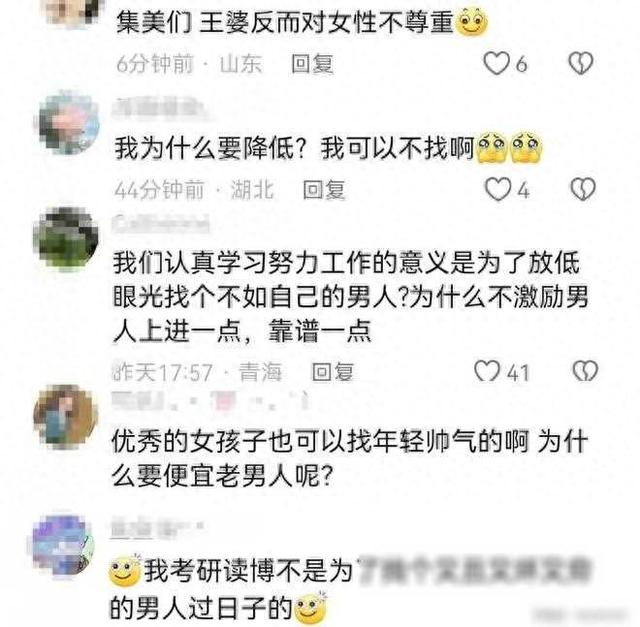
Task: Open the pink-gray avatar above 我为什么要降低
Action: click(x=69, y=122)
